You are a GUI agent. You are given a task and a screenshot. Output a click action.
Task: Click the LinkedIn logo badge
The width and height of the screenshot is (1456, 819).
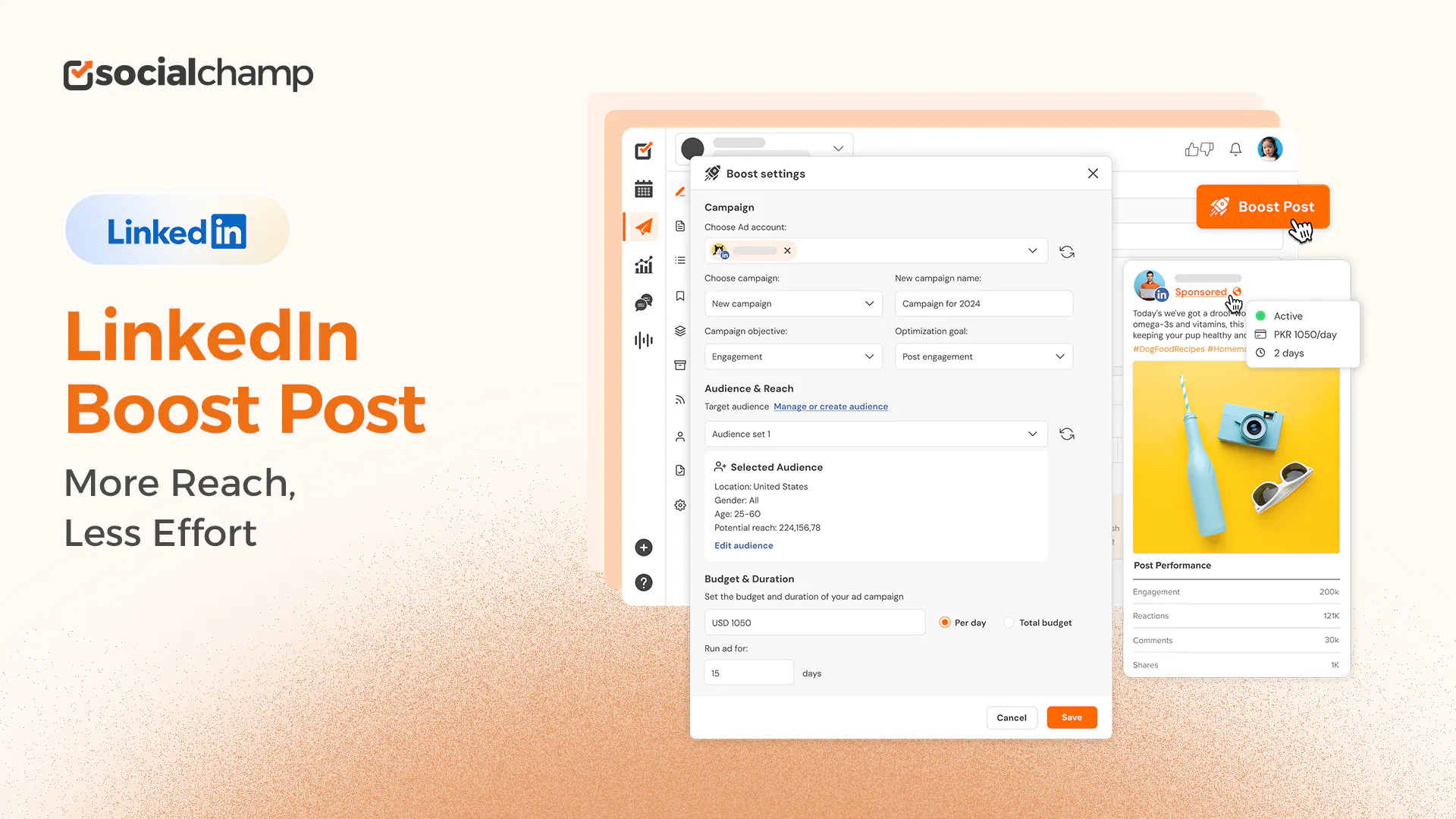pyautogui.click(x=177, y=230)
